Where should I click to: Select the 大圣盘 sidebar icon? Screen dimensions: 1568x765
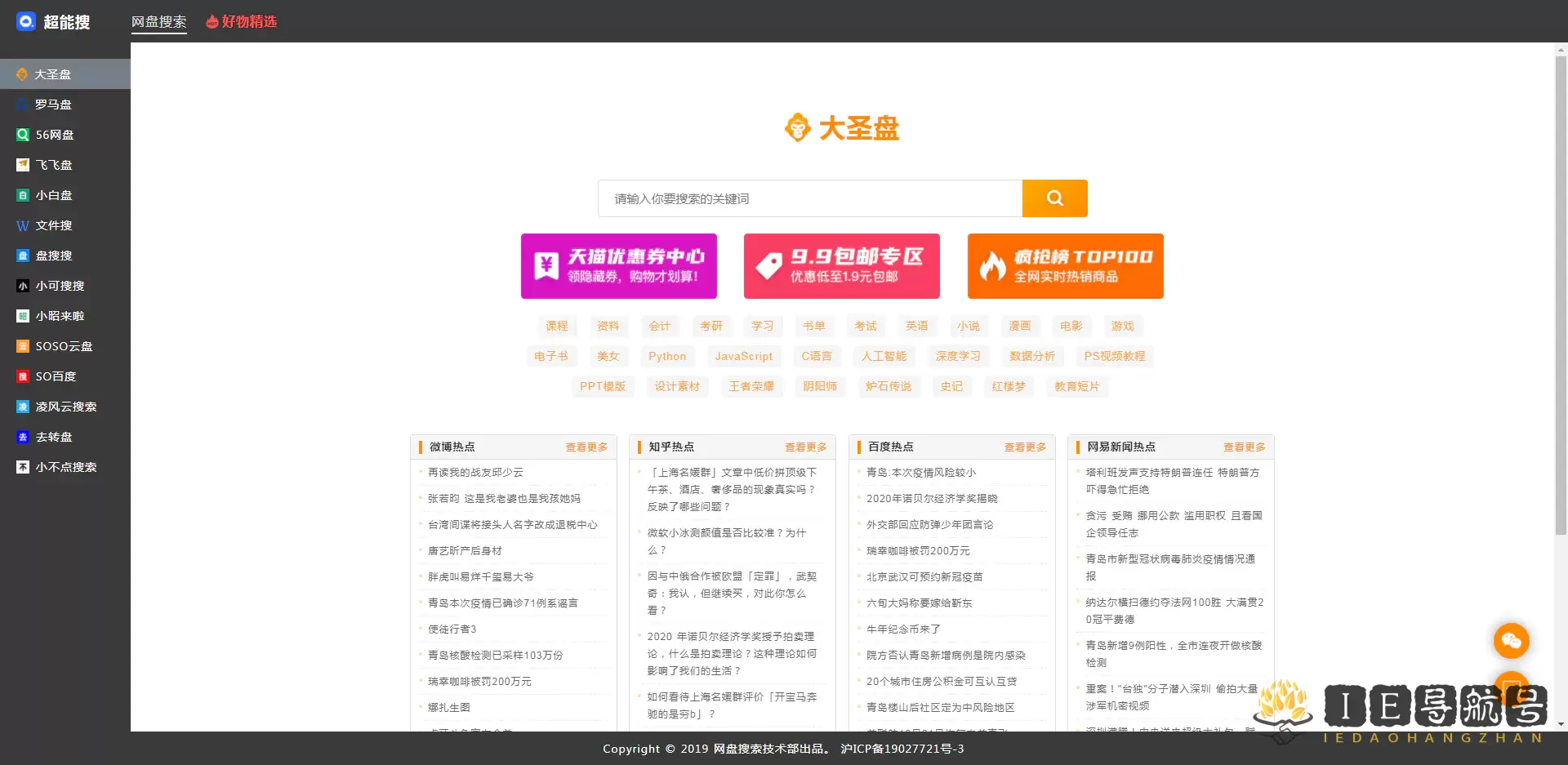[x=22, y=74]
